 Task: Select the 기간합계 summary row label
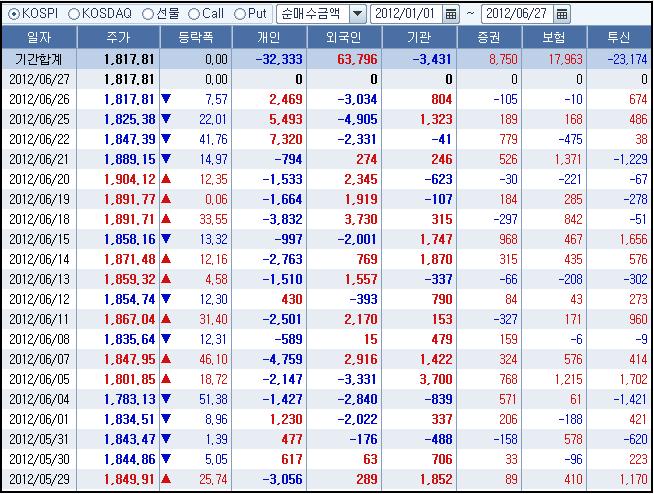point(39,59)
